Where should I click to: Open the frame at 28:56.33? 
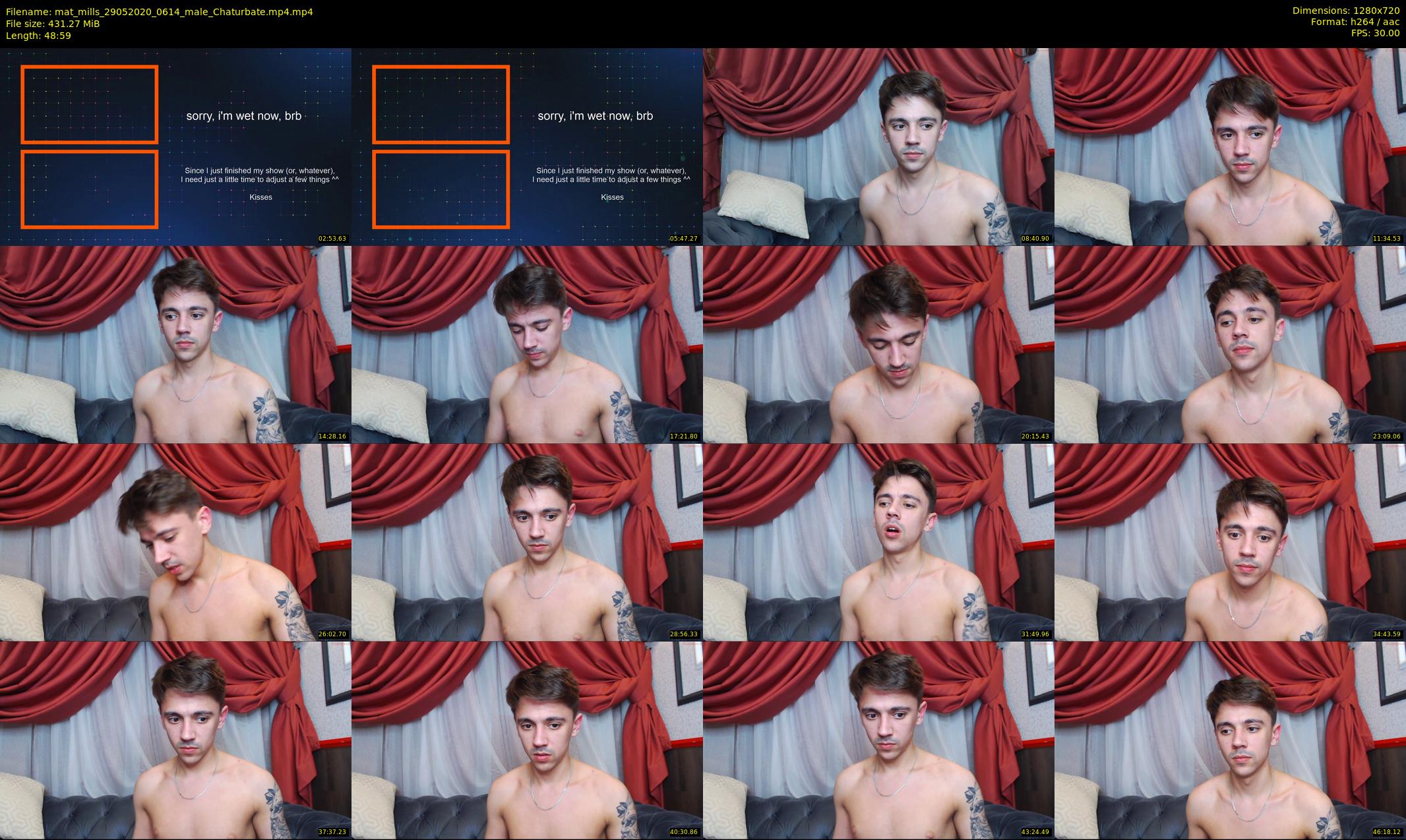point(527,542)
